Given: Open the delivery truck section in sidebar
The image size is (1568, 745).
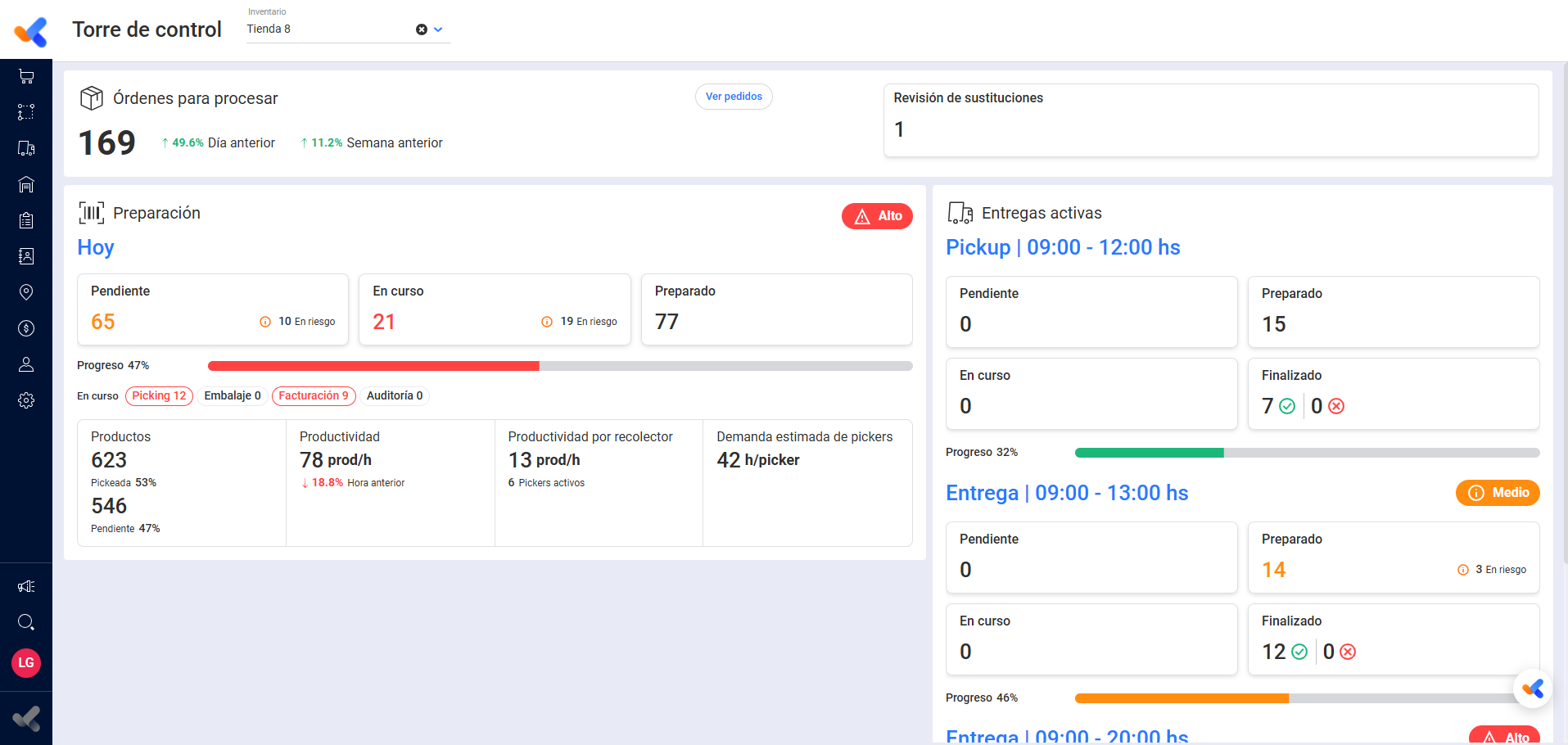Looking at the screenshot, I should [26, 148].
